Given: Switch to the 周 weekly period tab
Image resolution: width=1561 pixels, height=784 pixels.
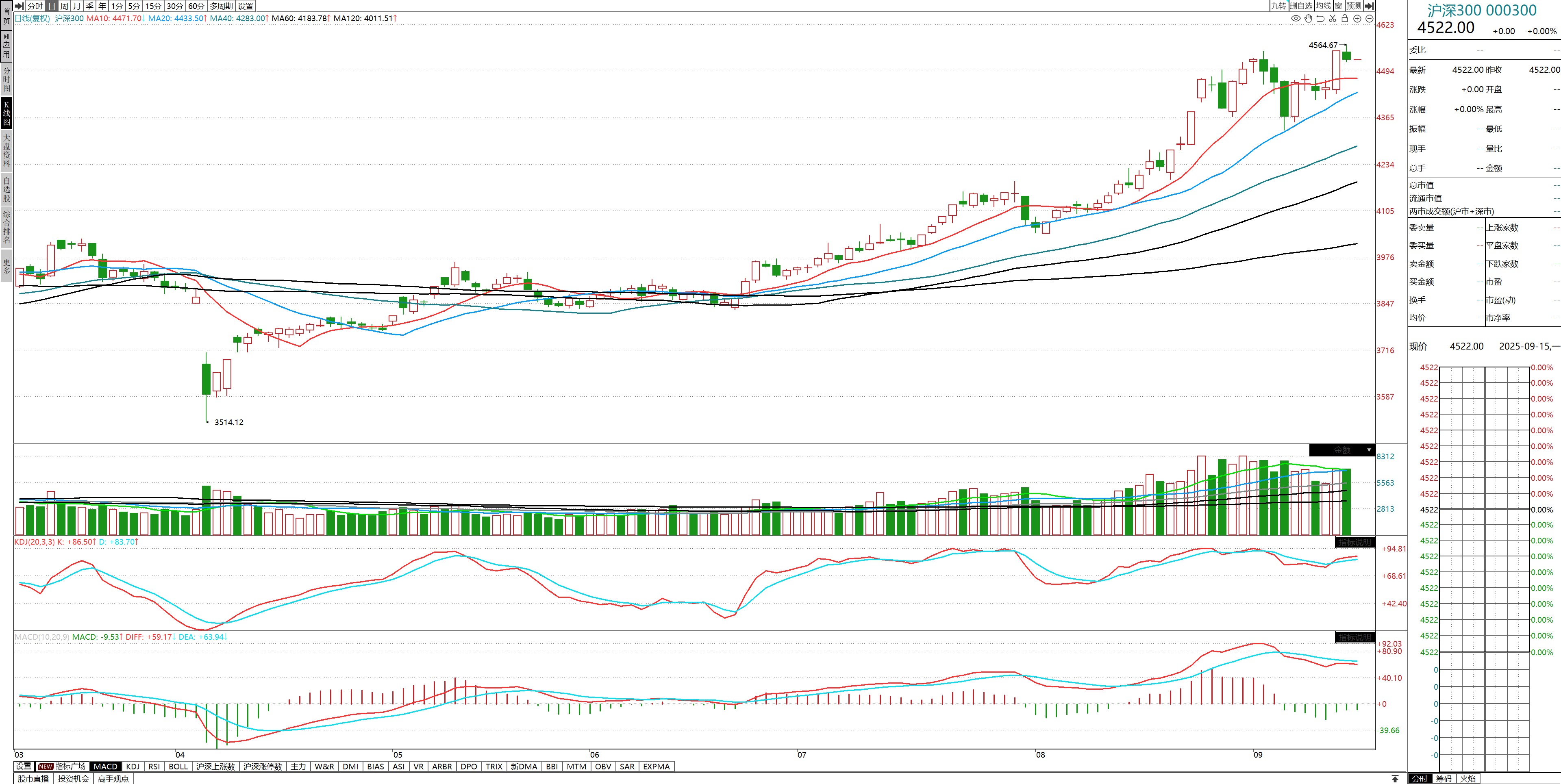Looking at the screenshot, I should click(64, 5).
